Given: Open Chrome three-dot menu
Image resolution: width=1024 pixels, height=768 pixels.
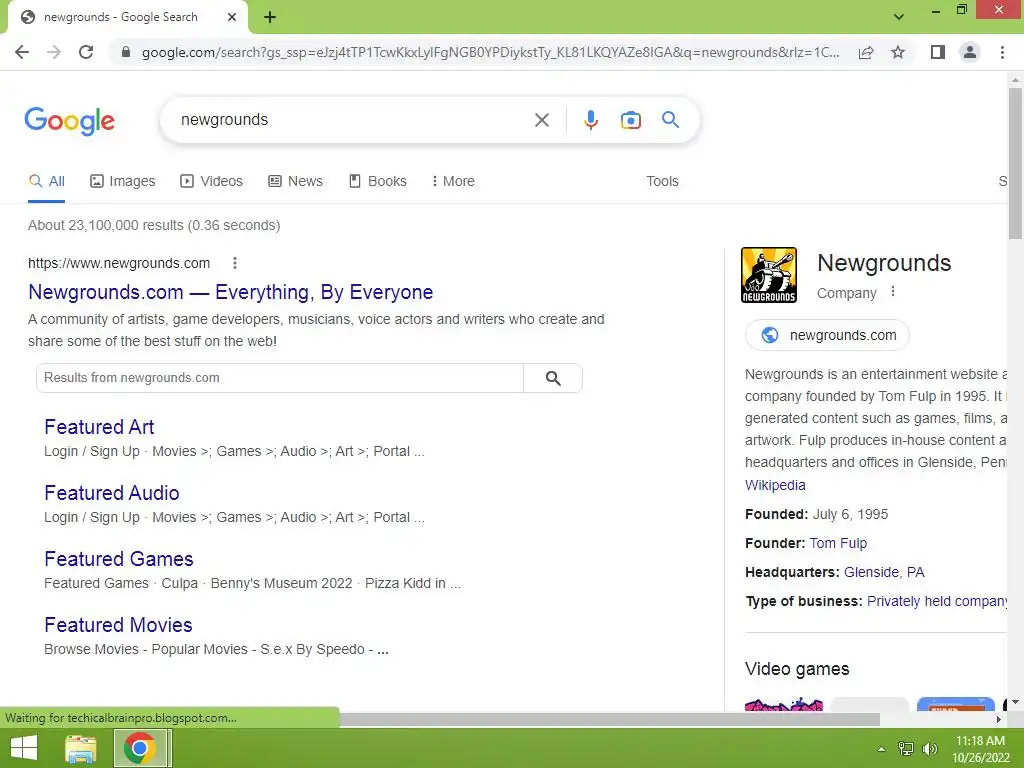Looking at the screenshot, I should tap(1002, 52).
